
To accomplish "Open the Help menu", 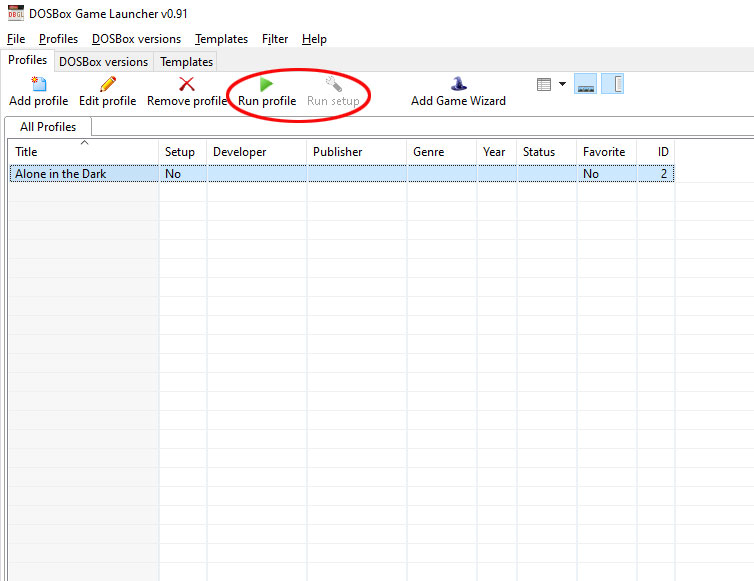I will pyautogui.click(x=314, y=39).
